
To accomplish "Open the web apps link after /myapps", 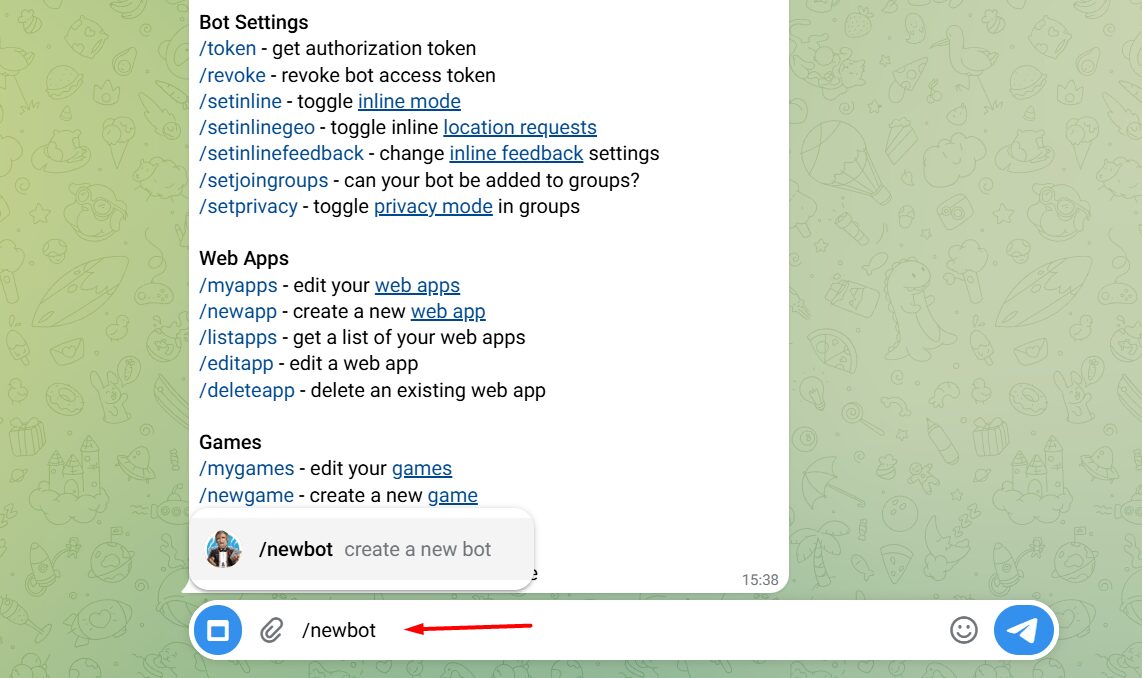I will pyautogui.click(x=417, y=285).
